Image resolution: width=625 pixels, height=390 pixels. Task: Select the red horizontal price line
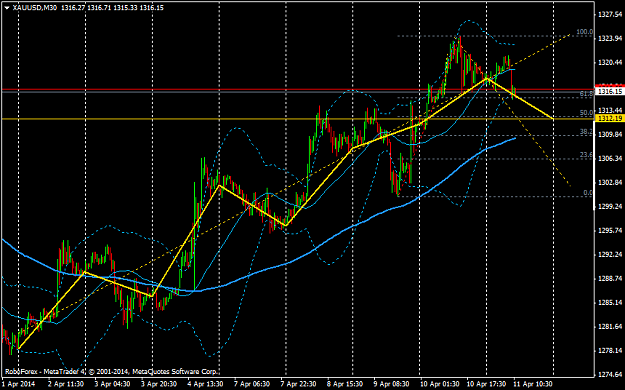298,89
